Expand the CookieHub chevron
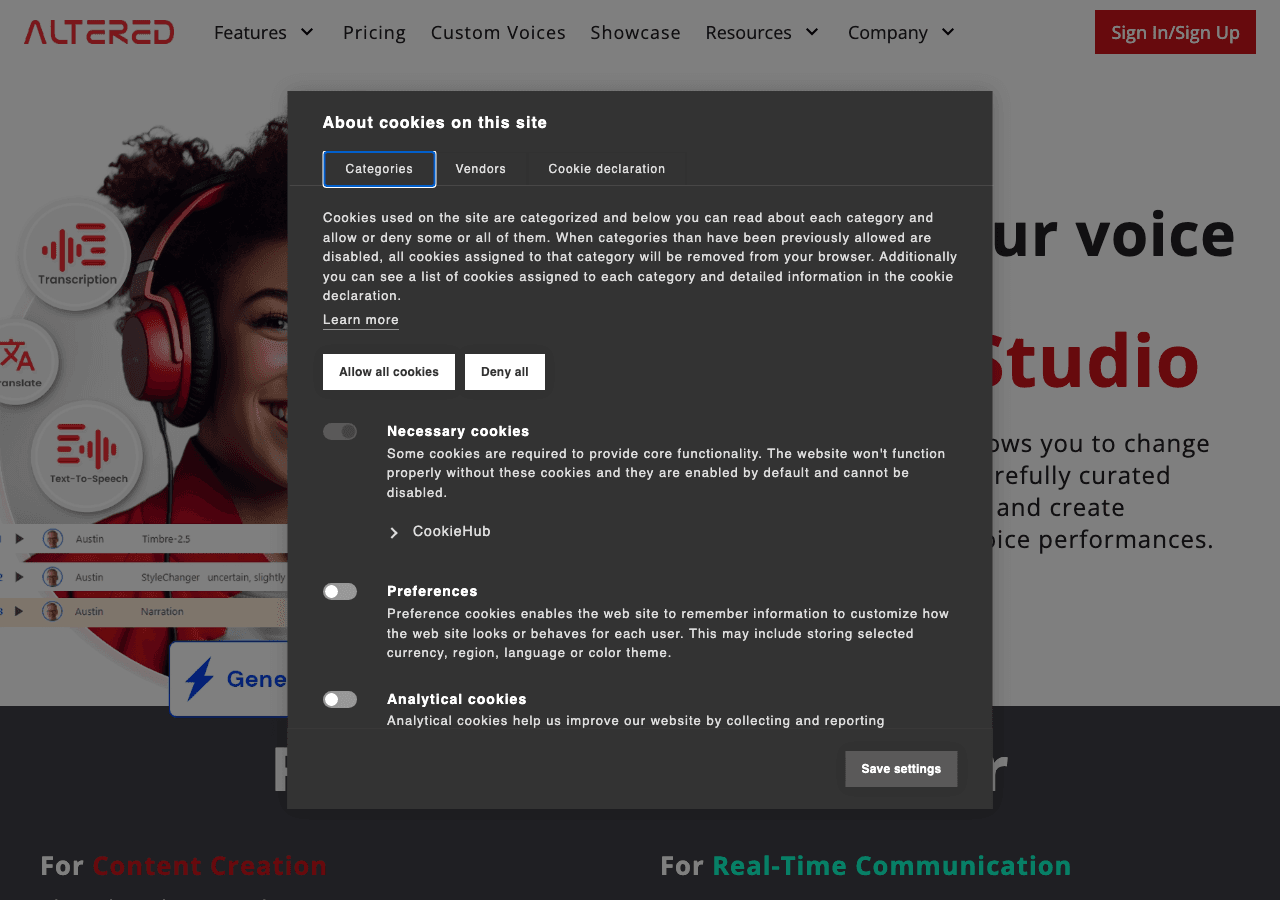Viewport: 1280px width, 900px height. [x=394, y=533]
